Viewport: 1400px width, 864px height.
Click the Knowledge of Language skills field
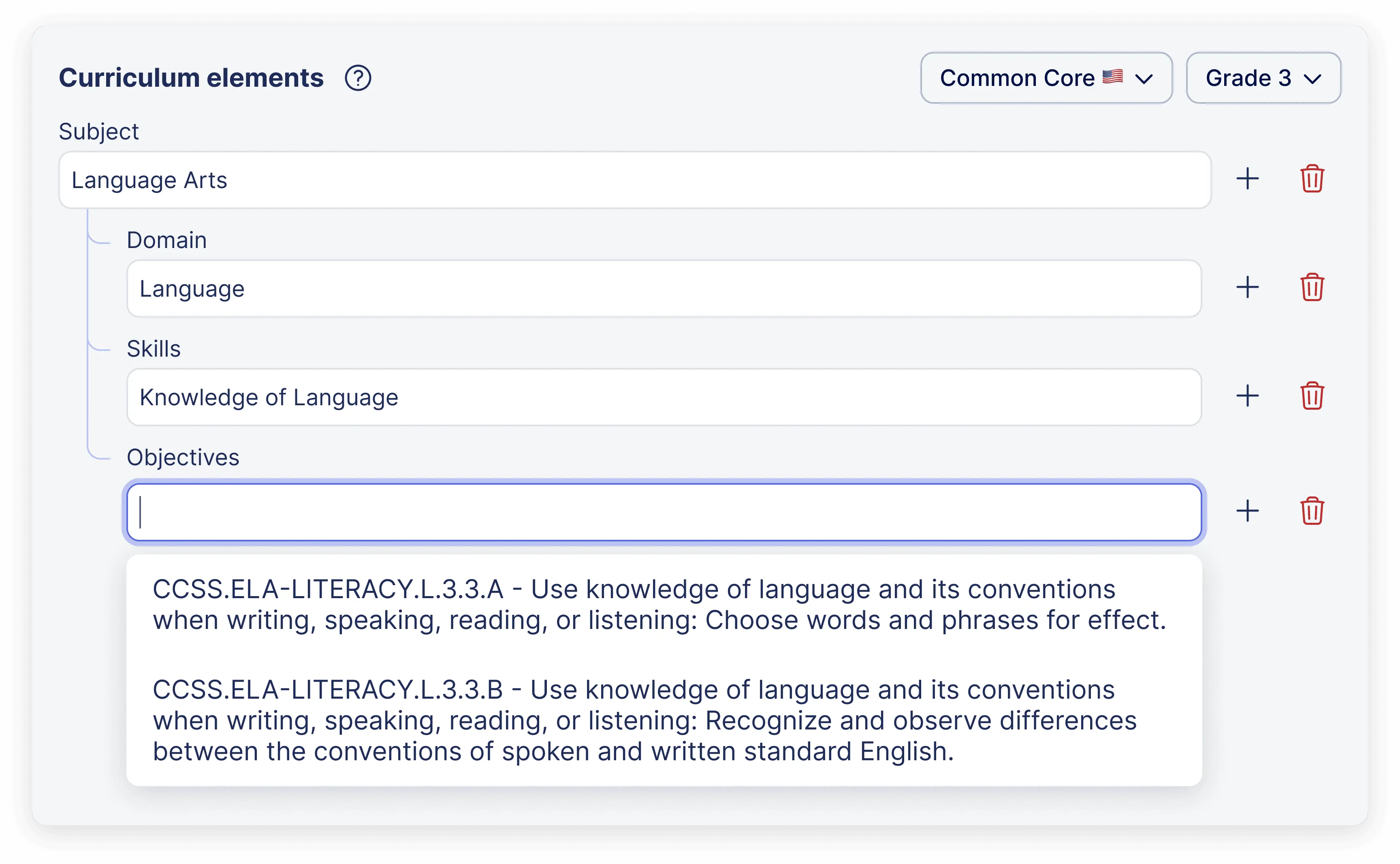(664, 397)
